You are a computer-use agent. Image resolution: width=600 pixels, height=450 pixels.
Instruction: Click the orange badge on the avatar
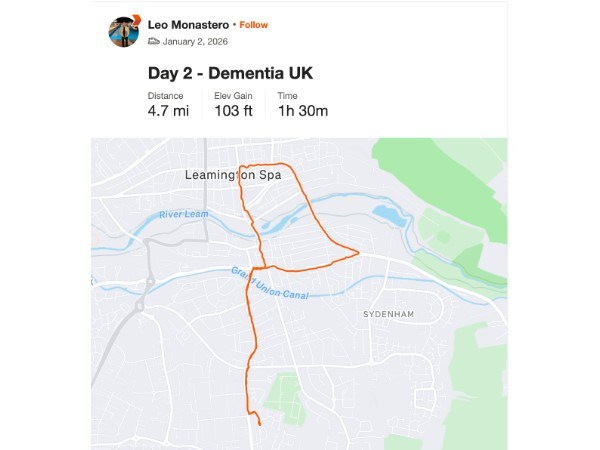pos(135,19)
